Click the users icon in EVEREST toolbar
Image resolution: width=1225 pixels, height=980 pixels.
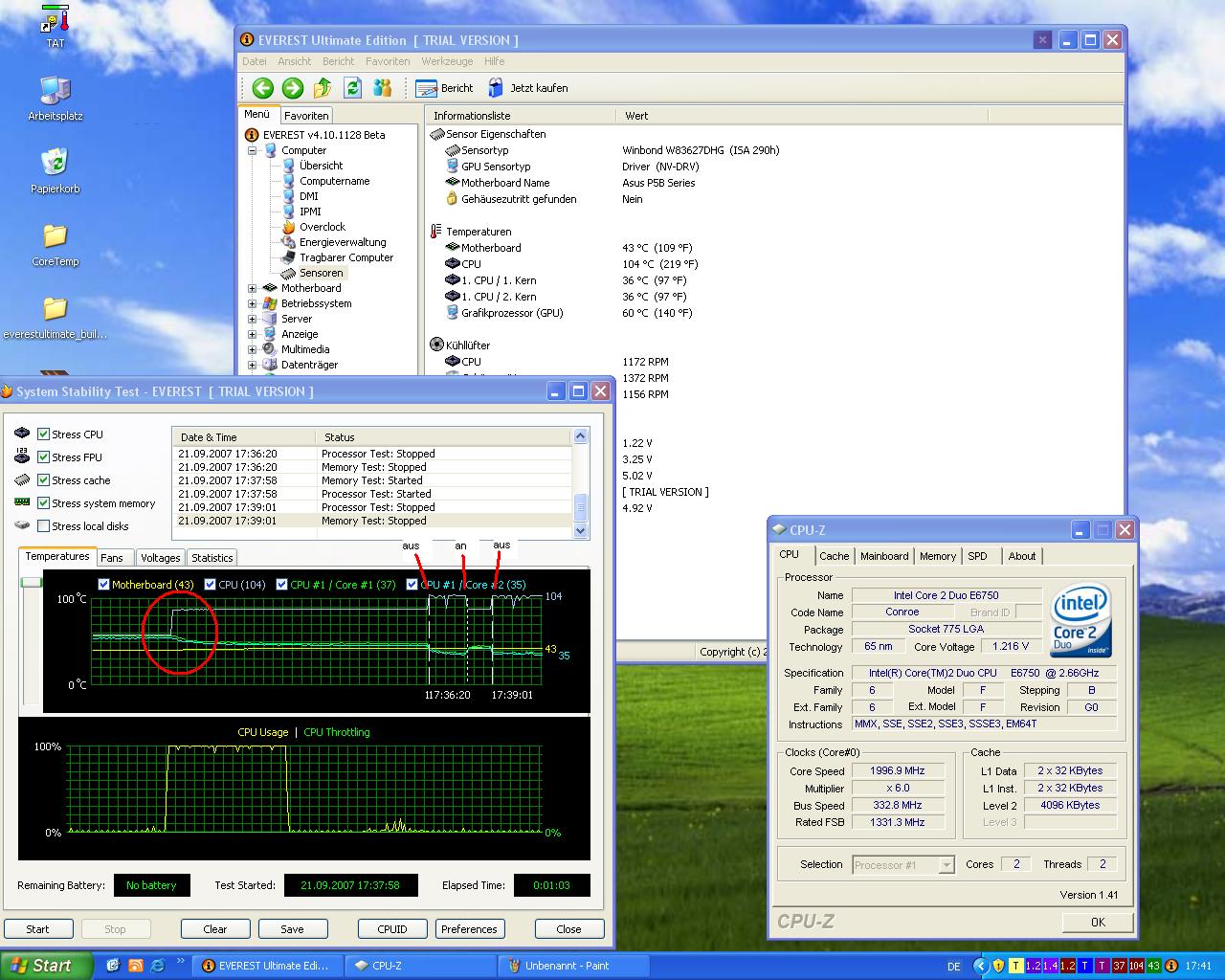[x=383, y=88]
